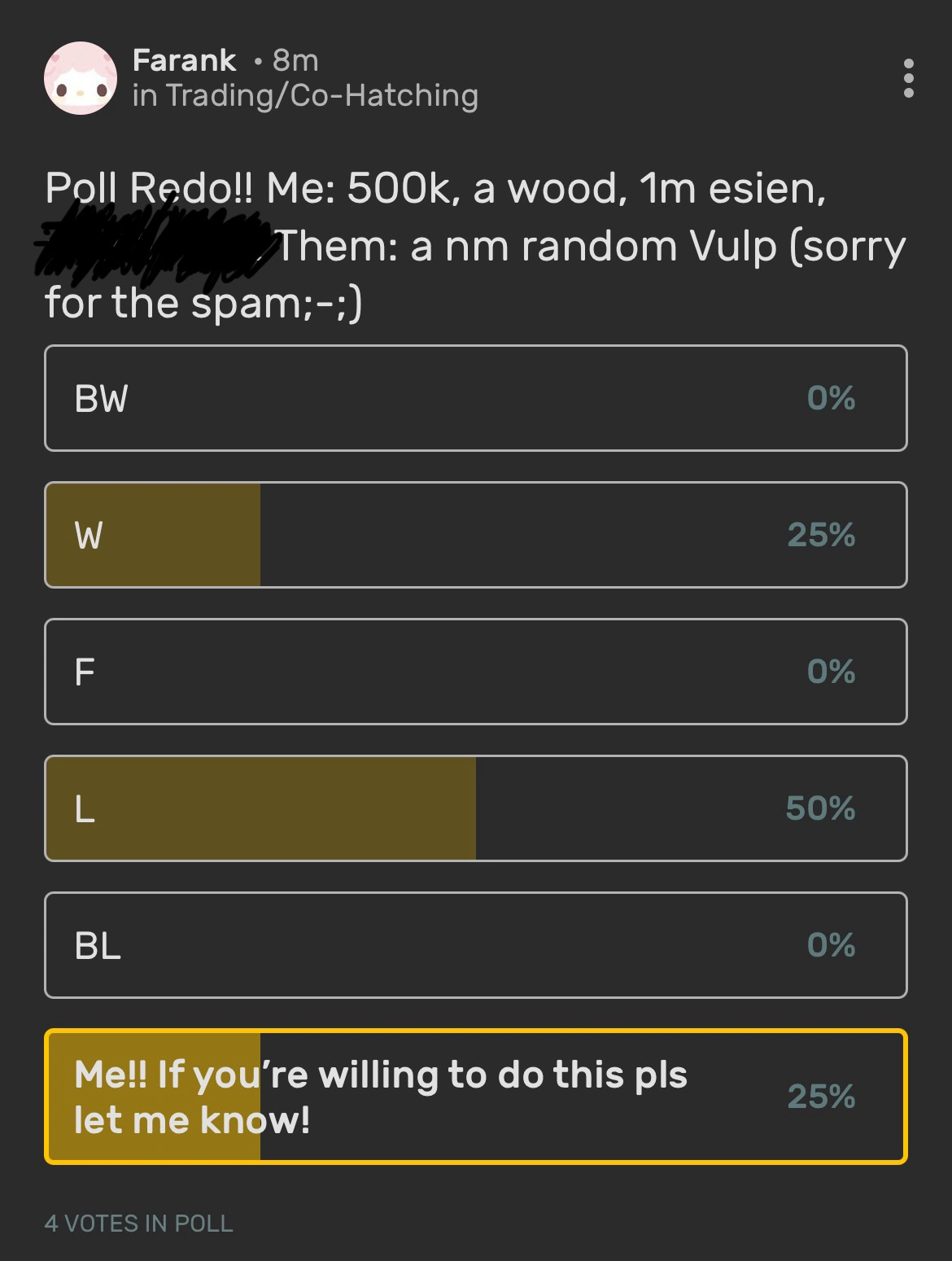The image size is (952, 1261).
Task: Select the L poll option label
Action: (x=85, y=809)
